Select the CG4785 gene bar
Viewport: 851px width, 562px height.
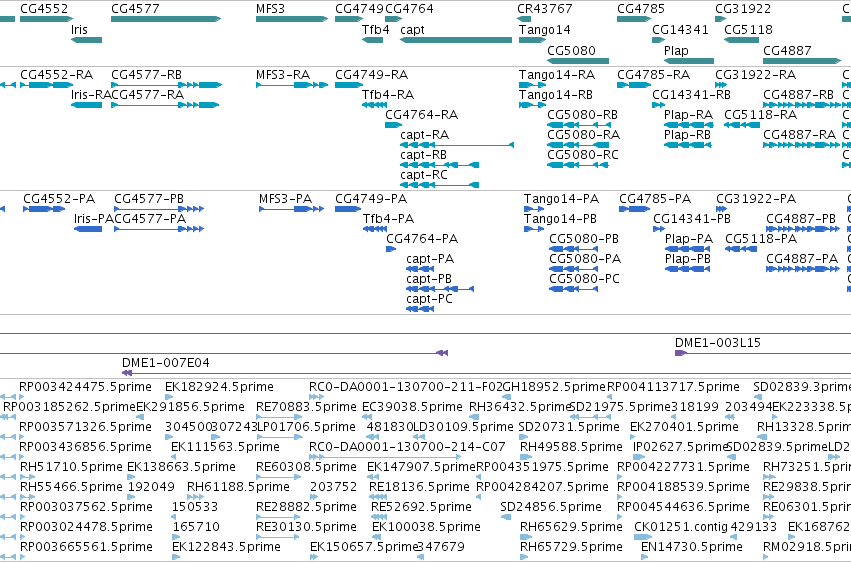pyautogui.click(x=634, y=19)
